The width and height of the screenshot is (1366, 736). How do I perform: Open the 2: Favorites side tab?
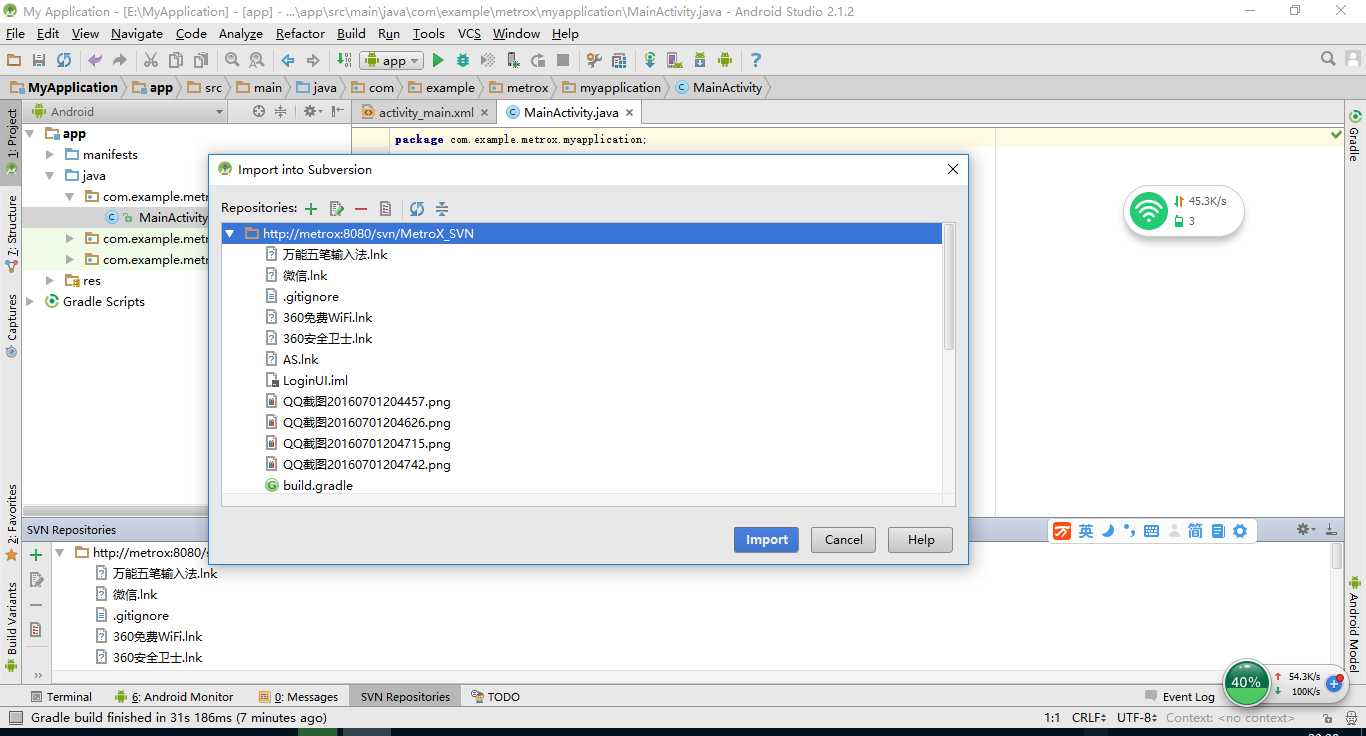coord(11,522)
